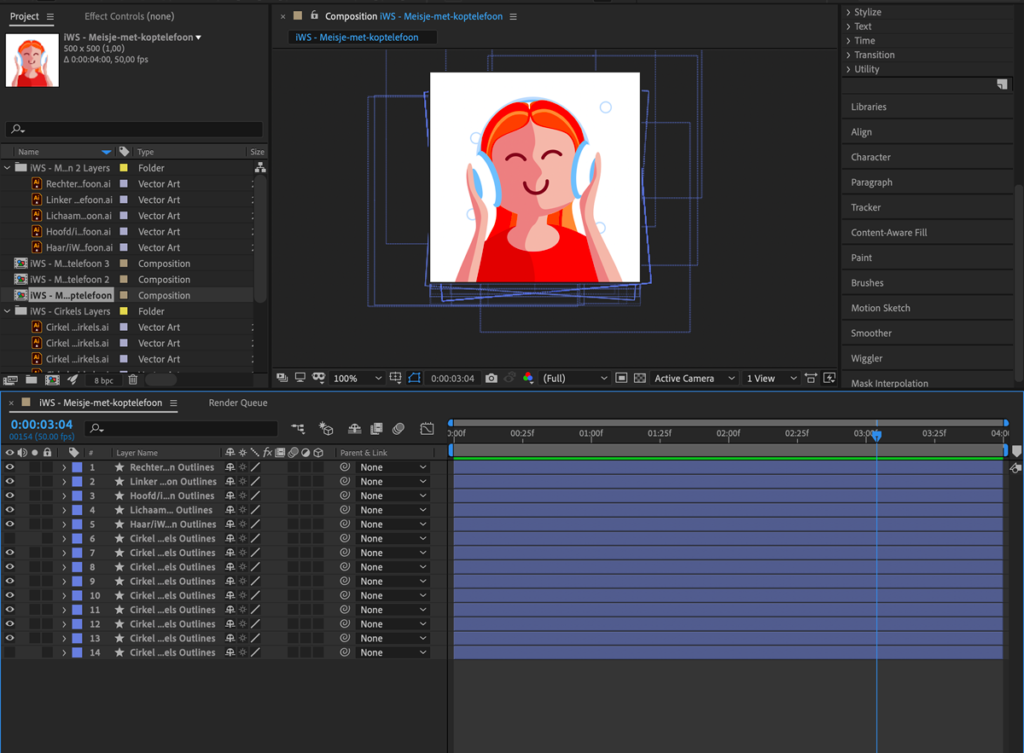Click the snapshot camera icon in the viewer
1024x753 pixels.
491,379
